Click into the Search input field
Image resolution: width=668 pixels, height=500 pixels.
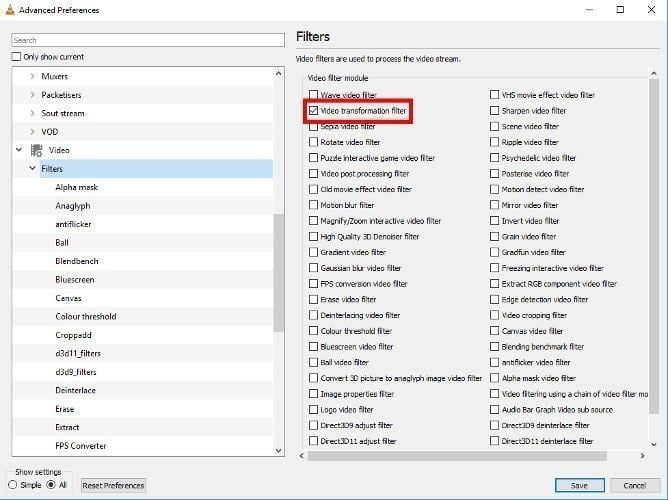click(x=148, y=40)
